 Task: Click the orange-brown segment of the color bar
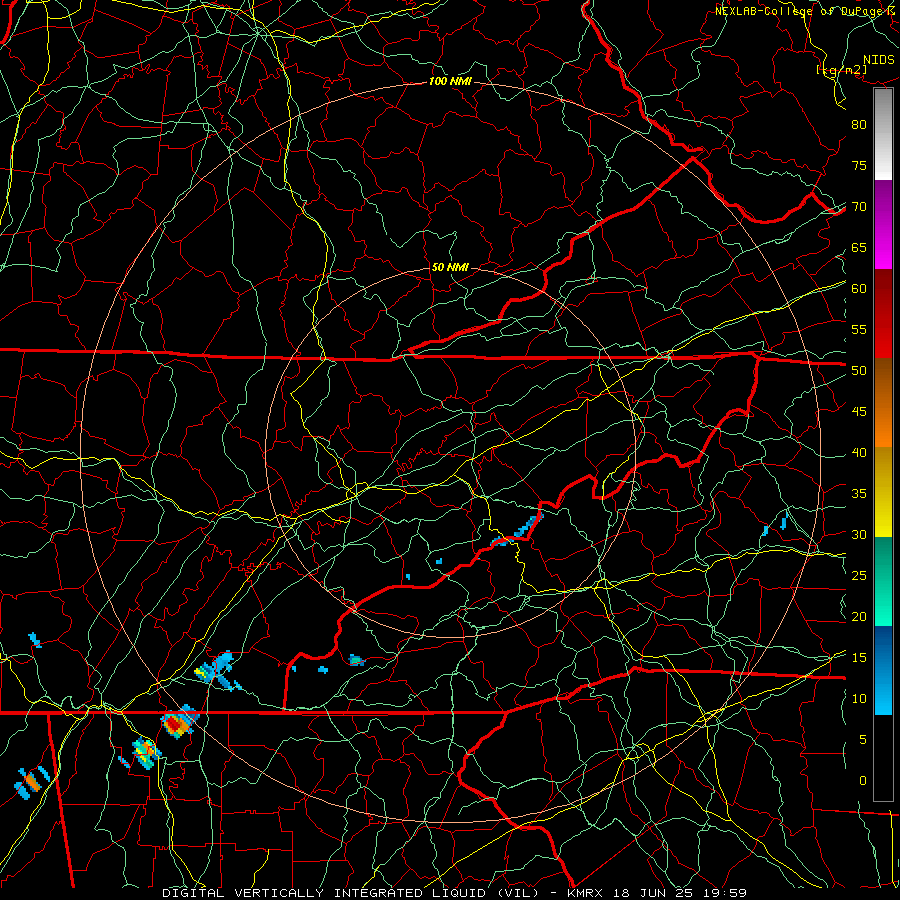883,403
